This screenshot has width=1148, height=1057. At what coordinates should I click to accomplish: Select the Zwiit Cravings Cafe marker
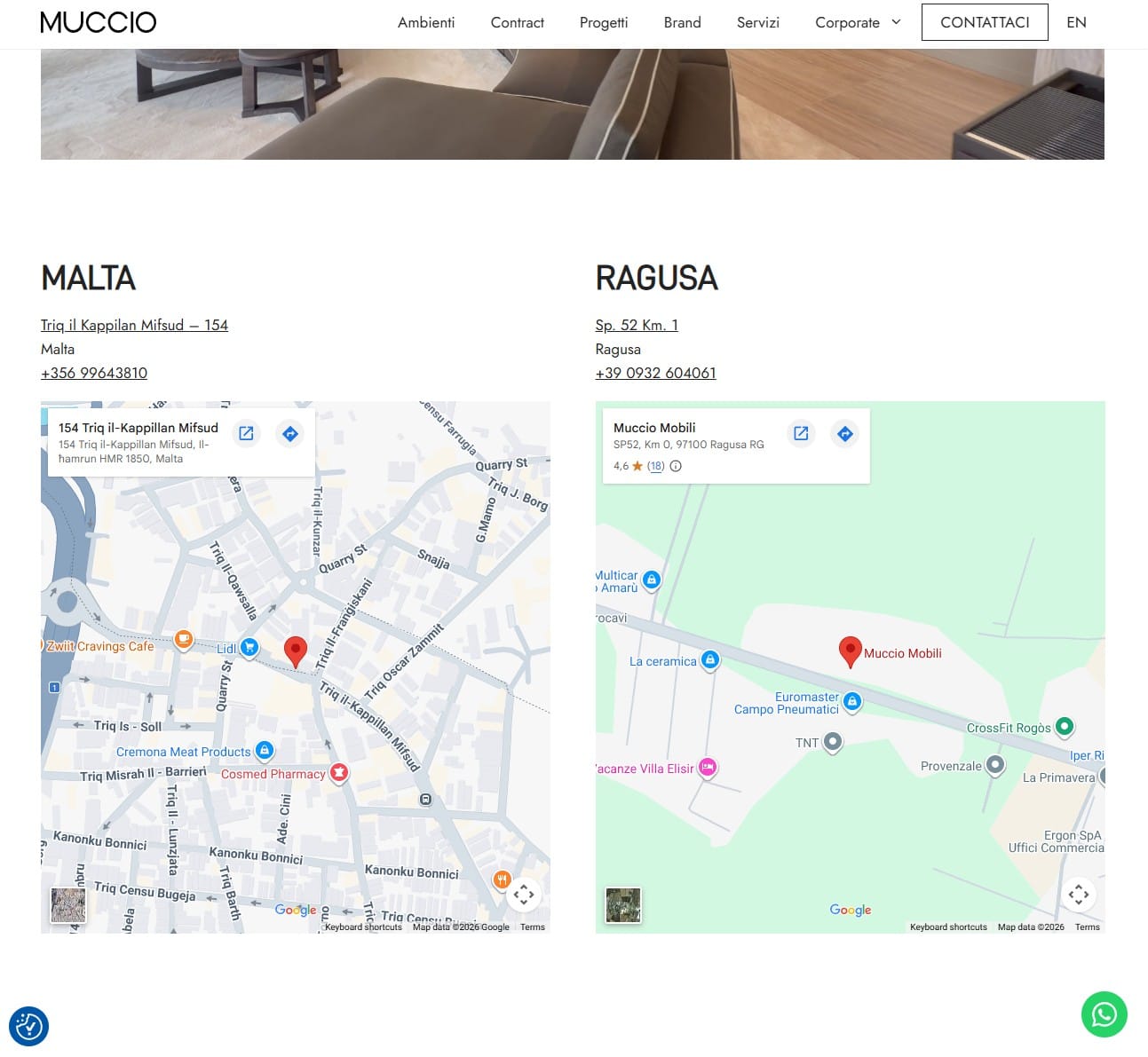[x=184, y=641]
